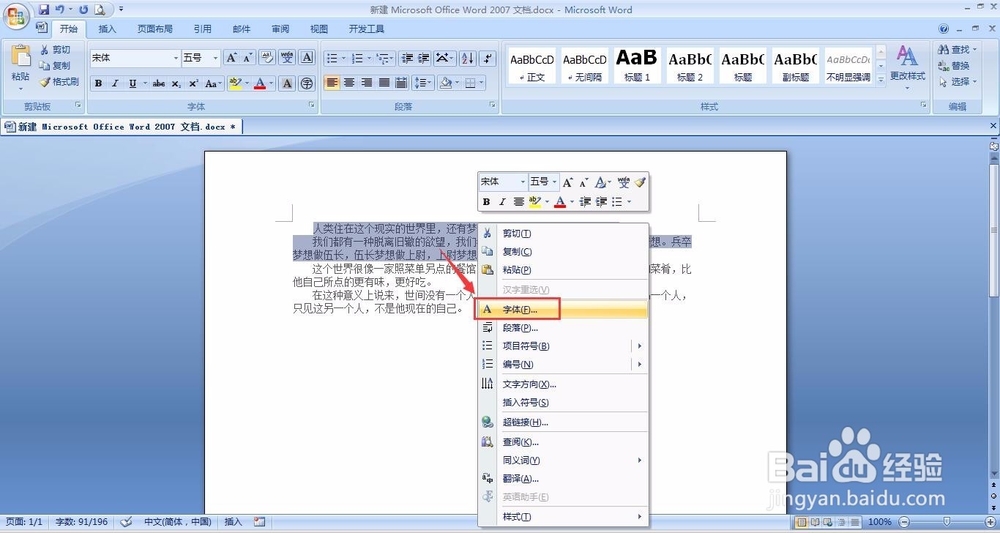Click 100% zoom level button
This screenshot has height=533, width=1000.
[x=879, y=522]
